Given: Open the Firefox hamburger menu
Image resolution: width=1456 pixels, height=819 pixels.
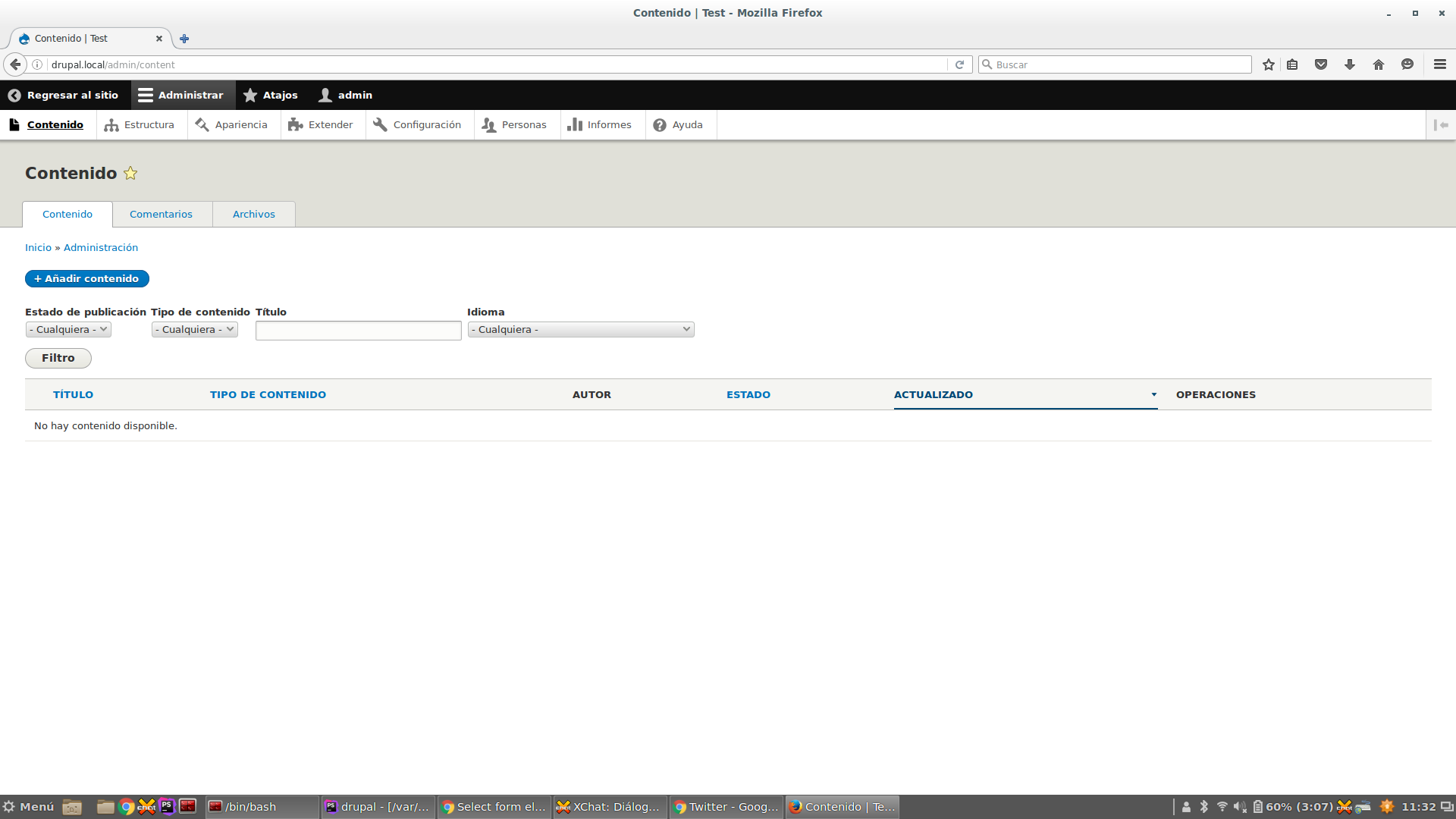Looking at the screenshot, I should coord(1440,64).
